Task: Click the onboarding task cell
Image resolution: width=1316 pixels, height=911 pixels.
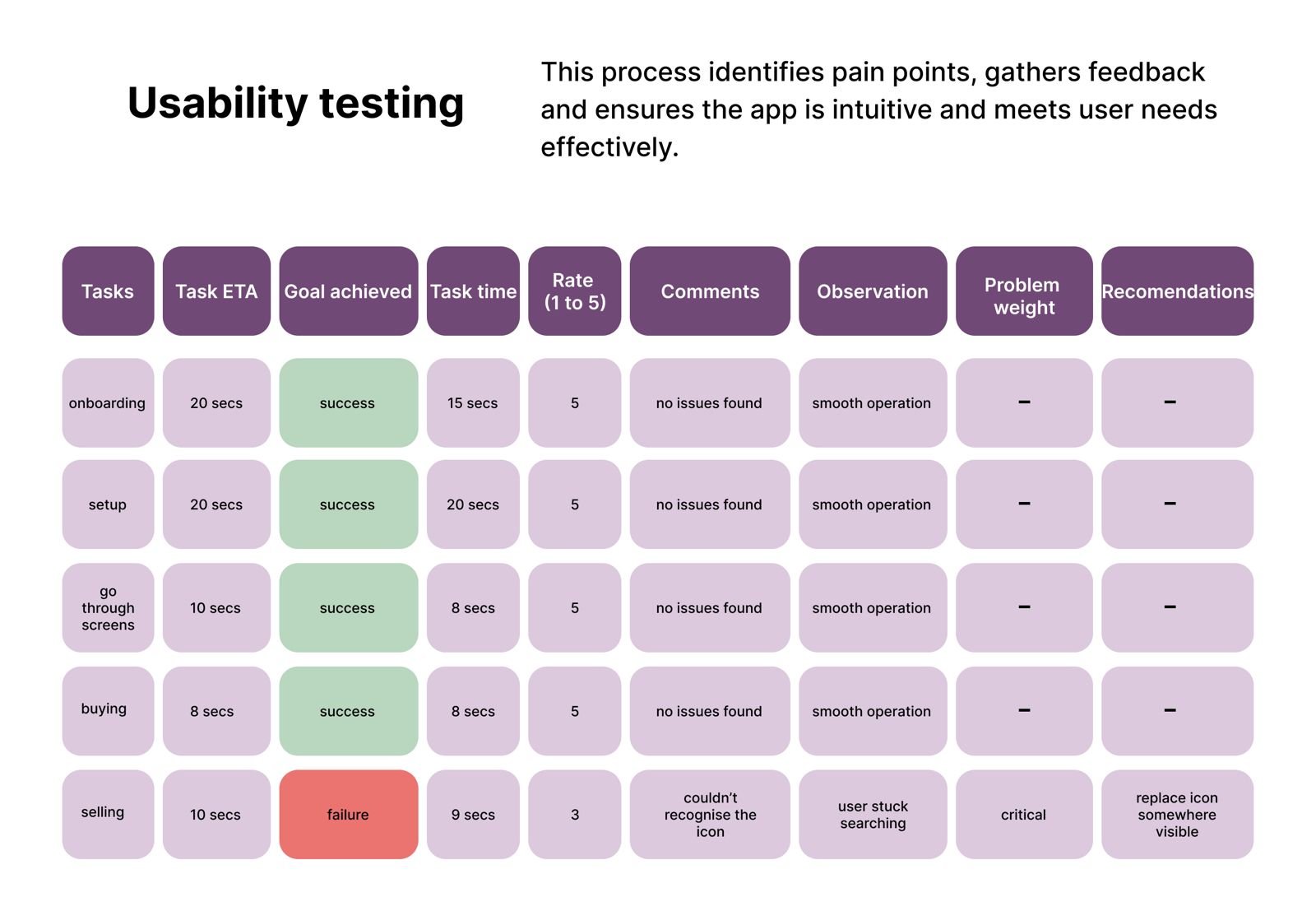Action: tap(108, 402)
